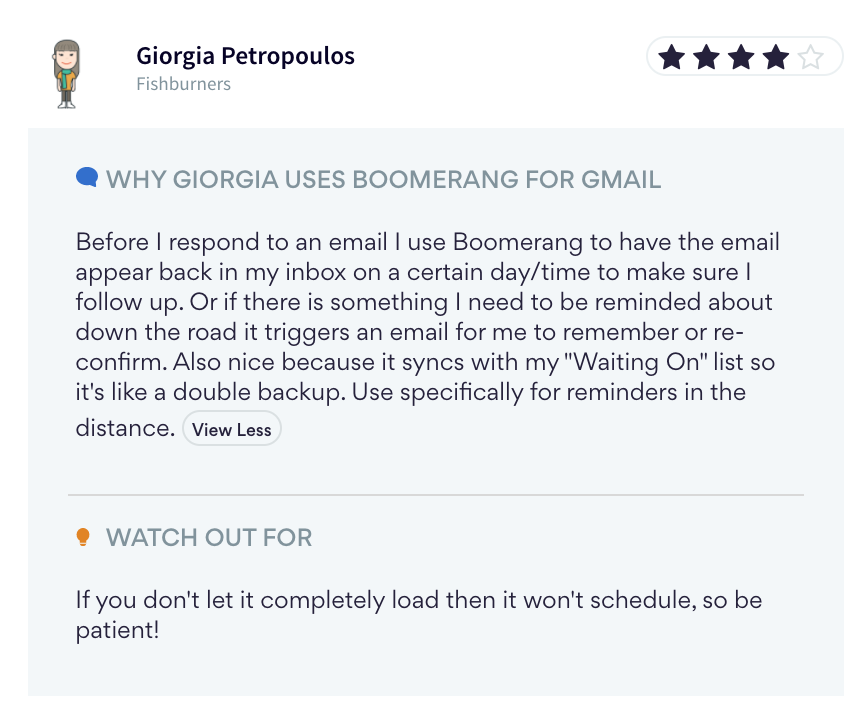Image resolution: width=862 pixels, height=718 pixels.
Task: Click the review paragraph starting "Before I respond"
Action: [427, 334]
